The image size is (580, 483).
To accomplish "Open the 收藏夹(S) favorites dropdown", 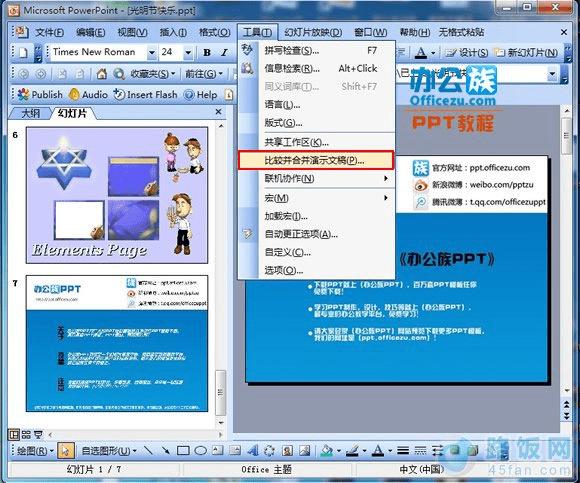I will point(152,74).
